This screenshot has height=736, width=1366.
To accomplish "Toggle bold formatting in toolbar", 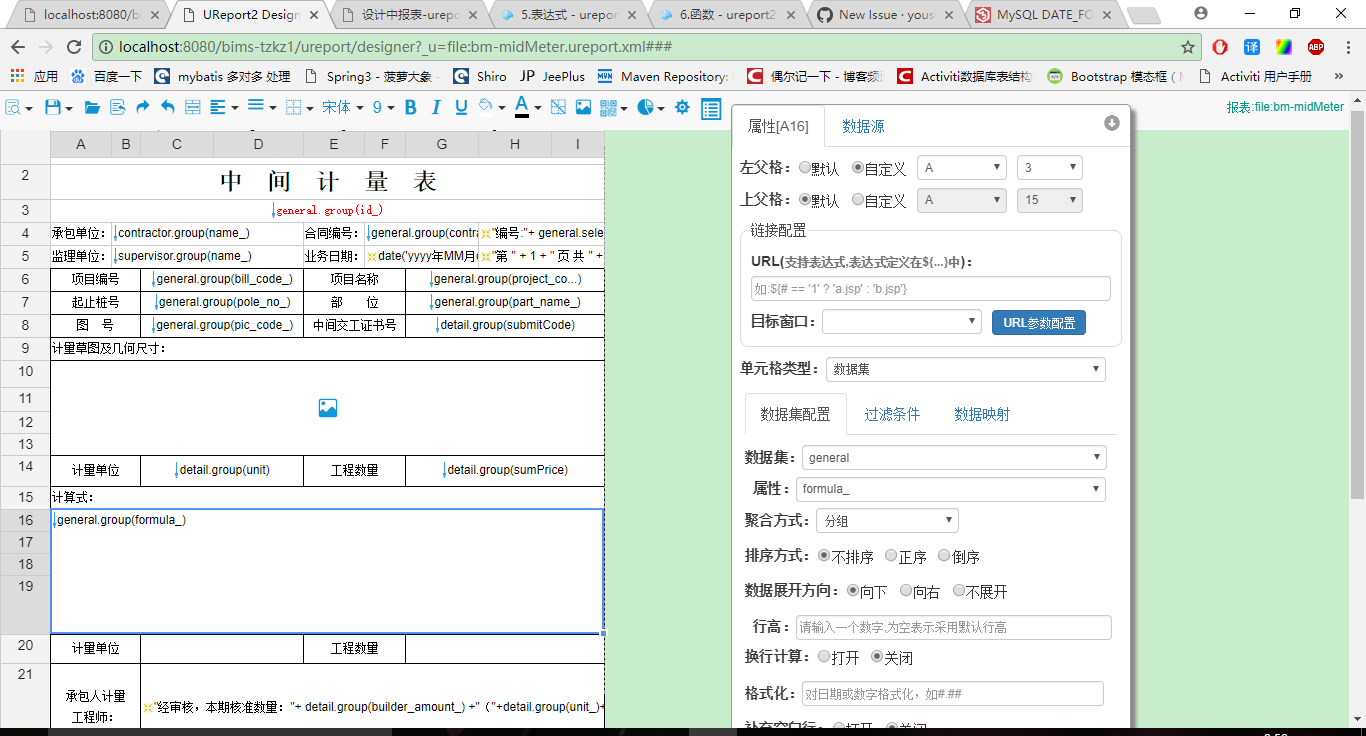I will (x=410, y=107).
